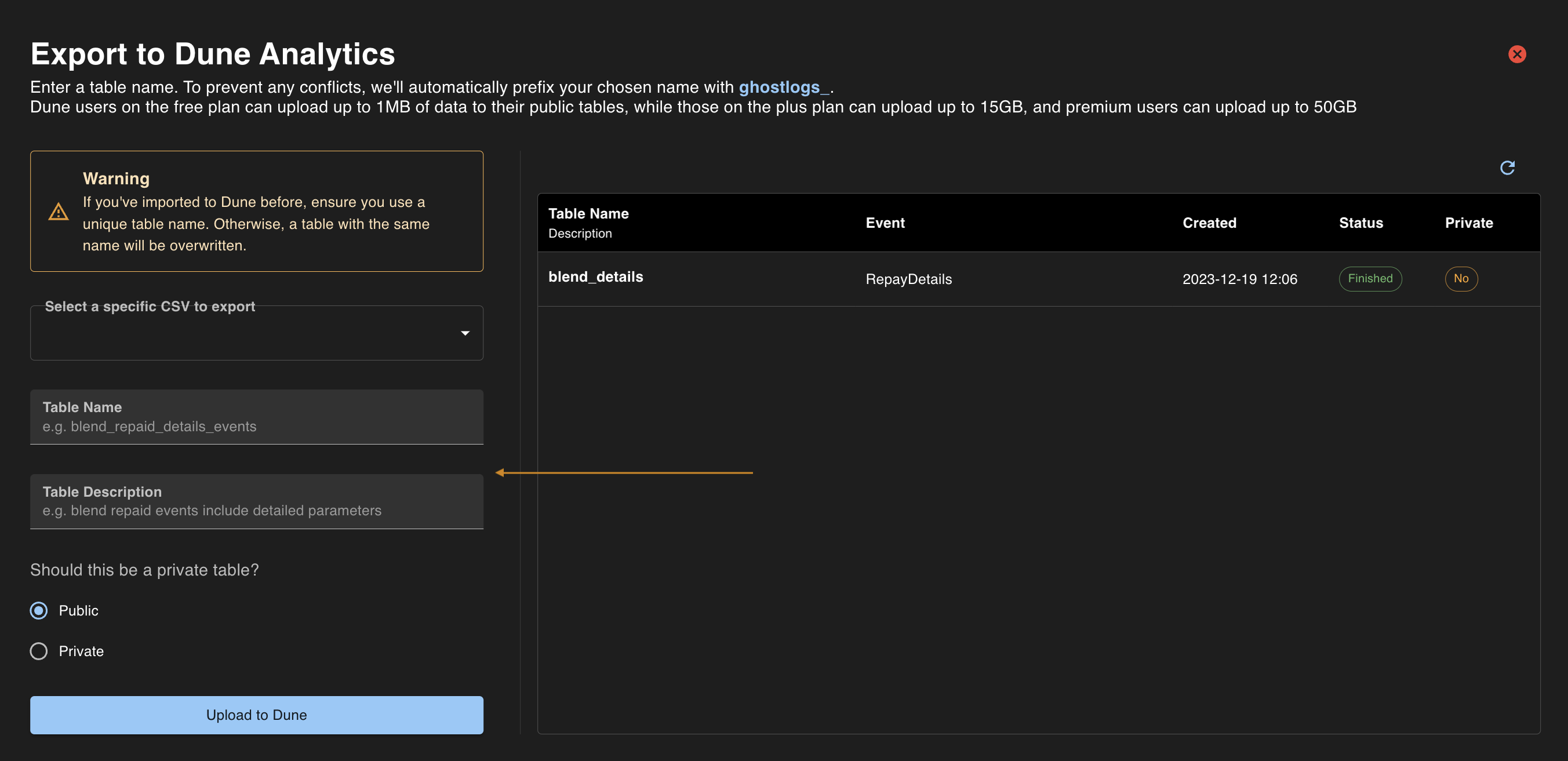The height and width of the screenshot is (761, 1568).
Task: Select the Private radio option
Action: (x=39, y=651)
